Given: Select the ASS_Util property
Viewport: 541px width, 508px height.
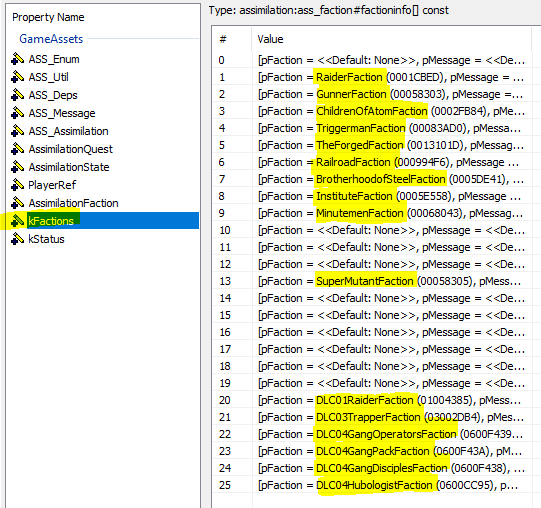Looking at the screenshot, I should pyautogui.click(x=49, y=77).
